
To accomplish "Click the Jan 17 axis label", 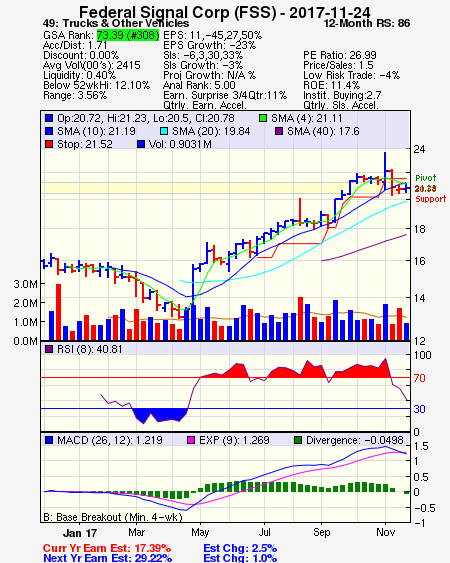I will coord(80,533).
